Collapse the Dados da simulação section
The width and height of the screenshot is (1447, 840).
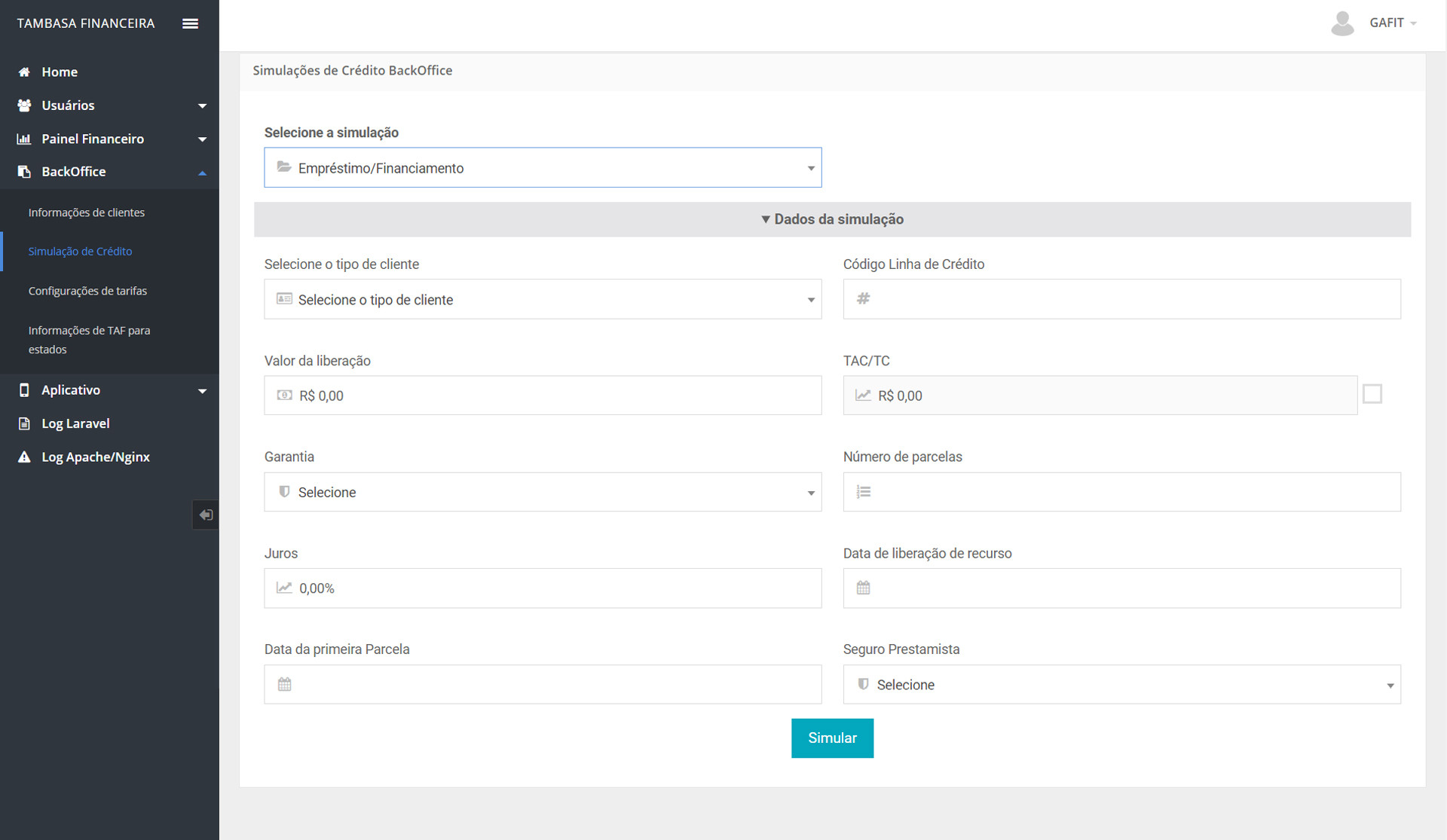tap(832, 219)
